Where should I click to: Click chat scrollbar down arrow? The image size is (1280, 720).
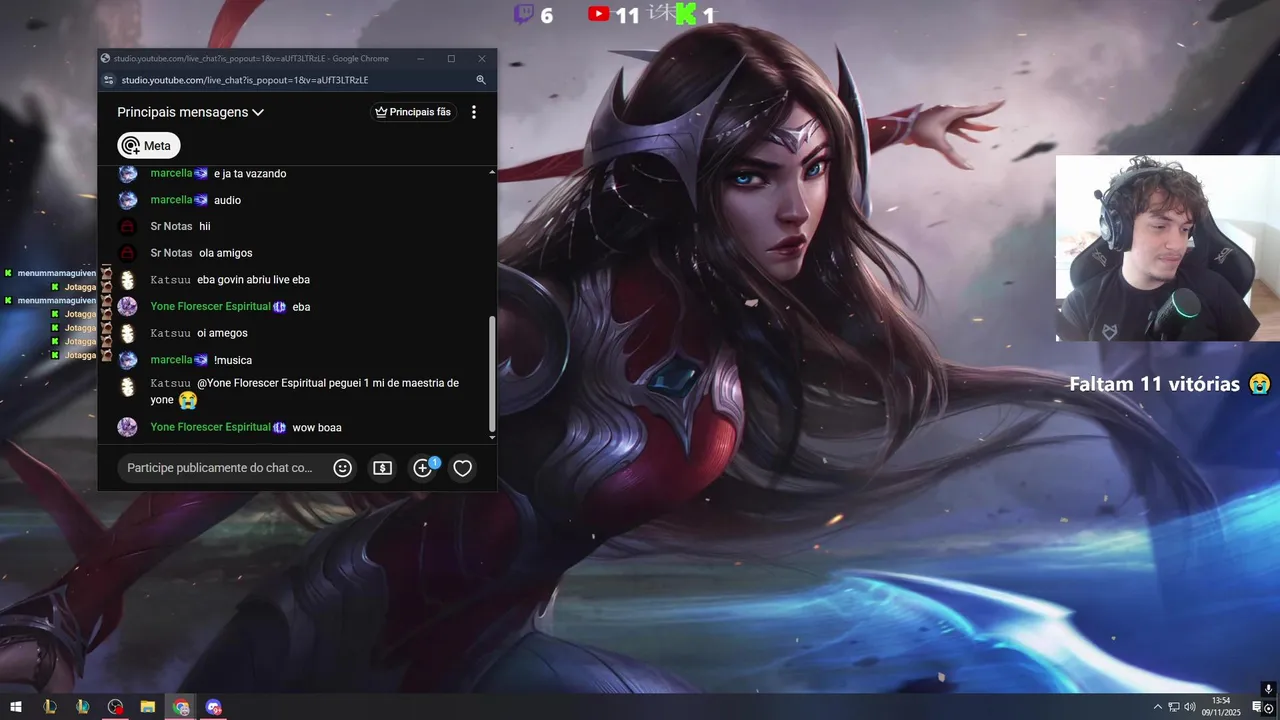[x=492, y=437]
